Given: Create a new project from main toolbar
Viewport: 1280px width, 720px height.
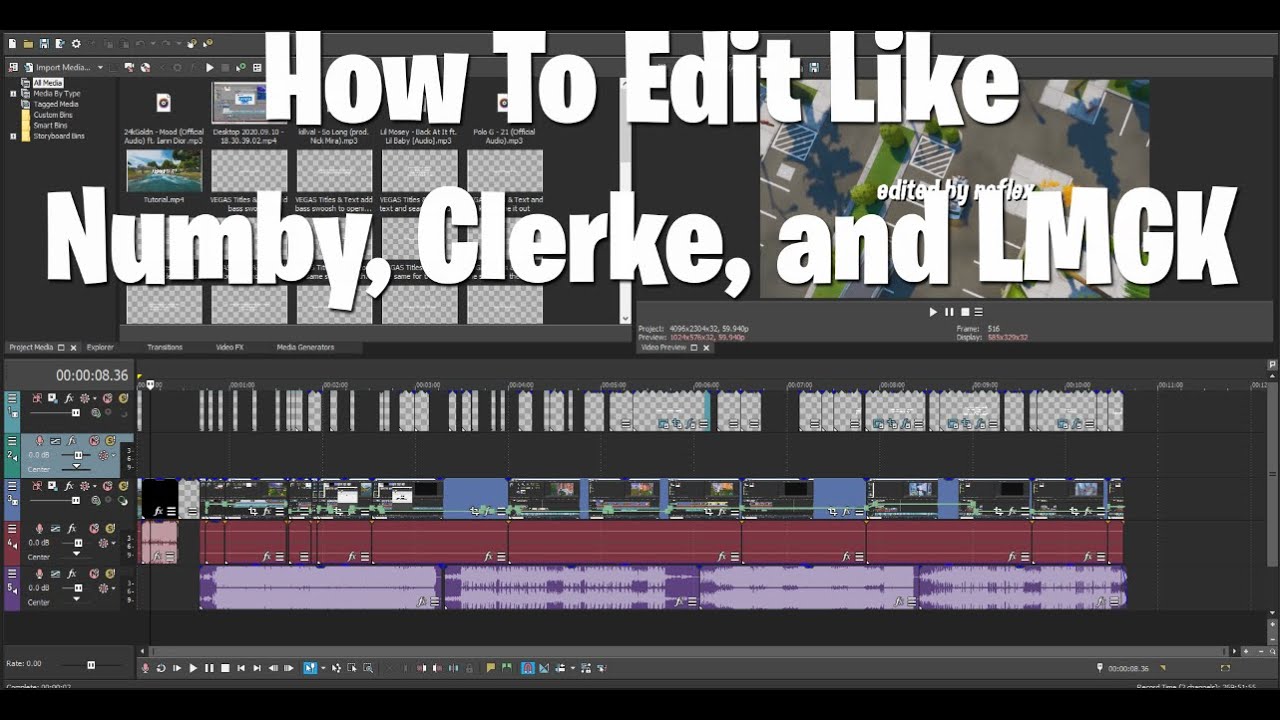Looking at the screenshot, I should coord(12,44).
